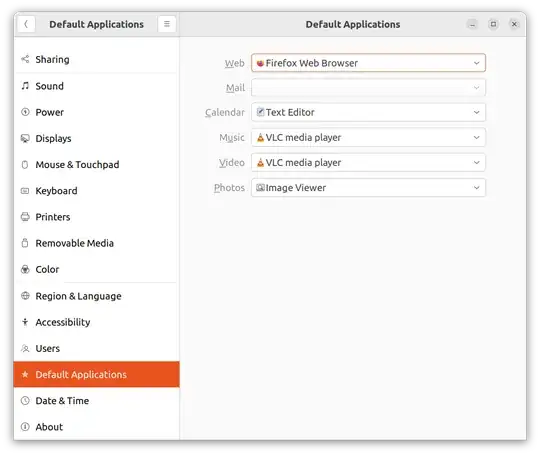The height and width of the screenshot is (455, 540).
Task: Open the Calendar application dropdown
Action: (368, 112)
